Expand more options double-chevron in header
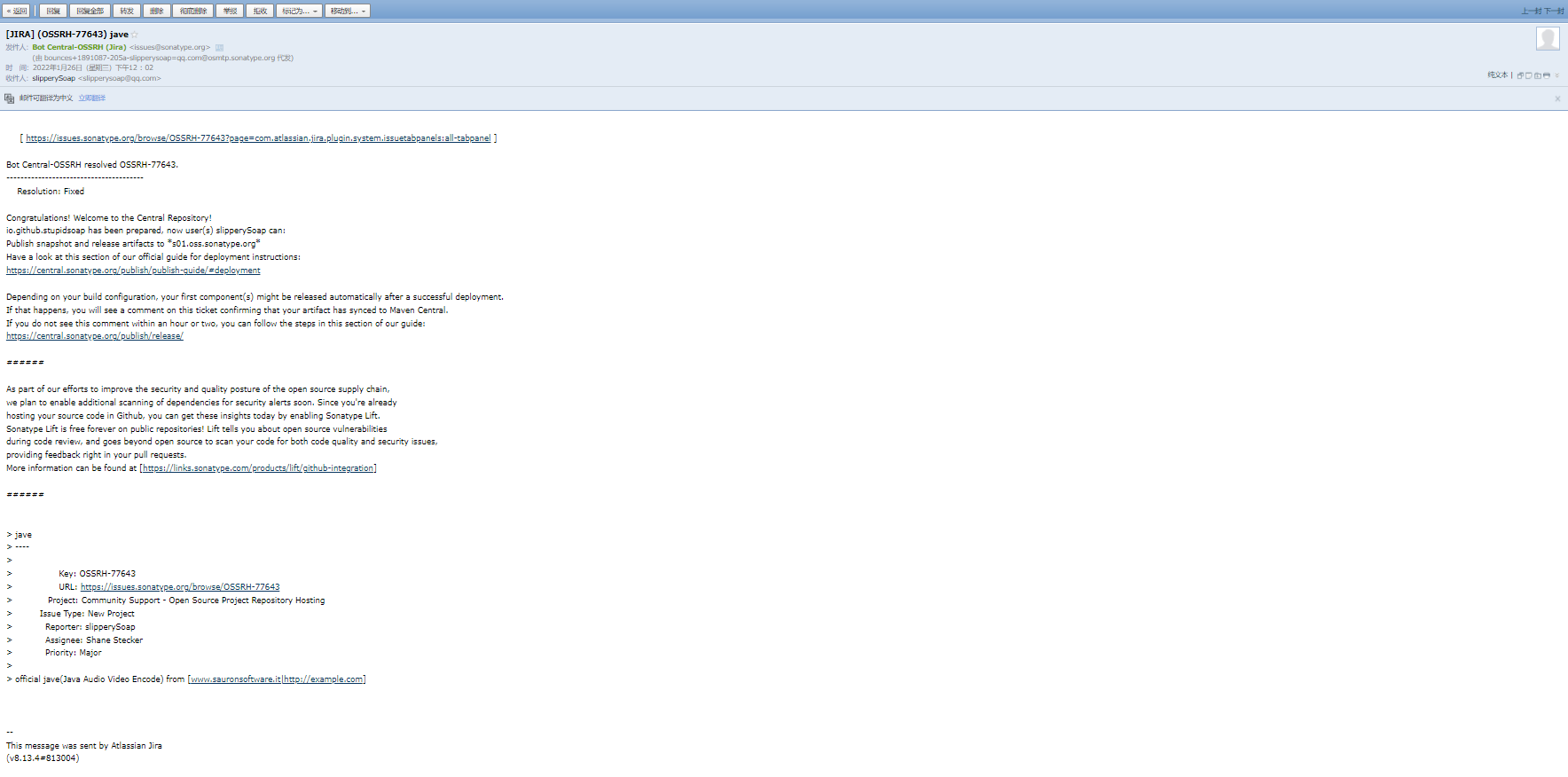1568x777 pixels. click(1556, 75)
